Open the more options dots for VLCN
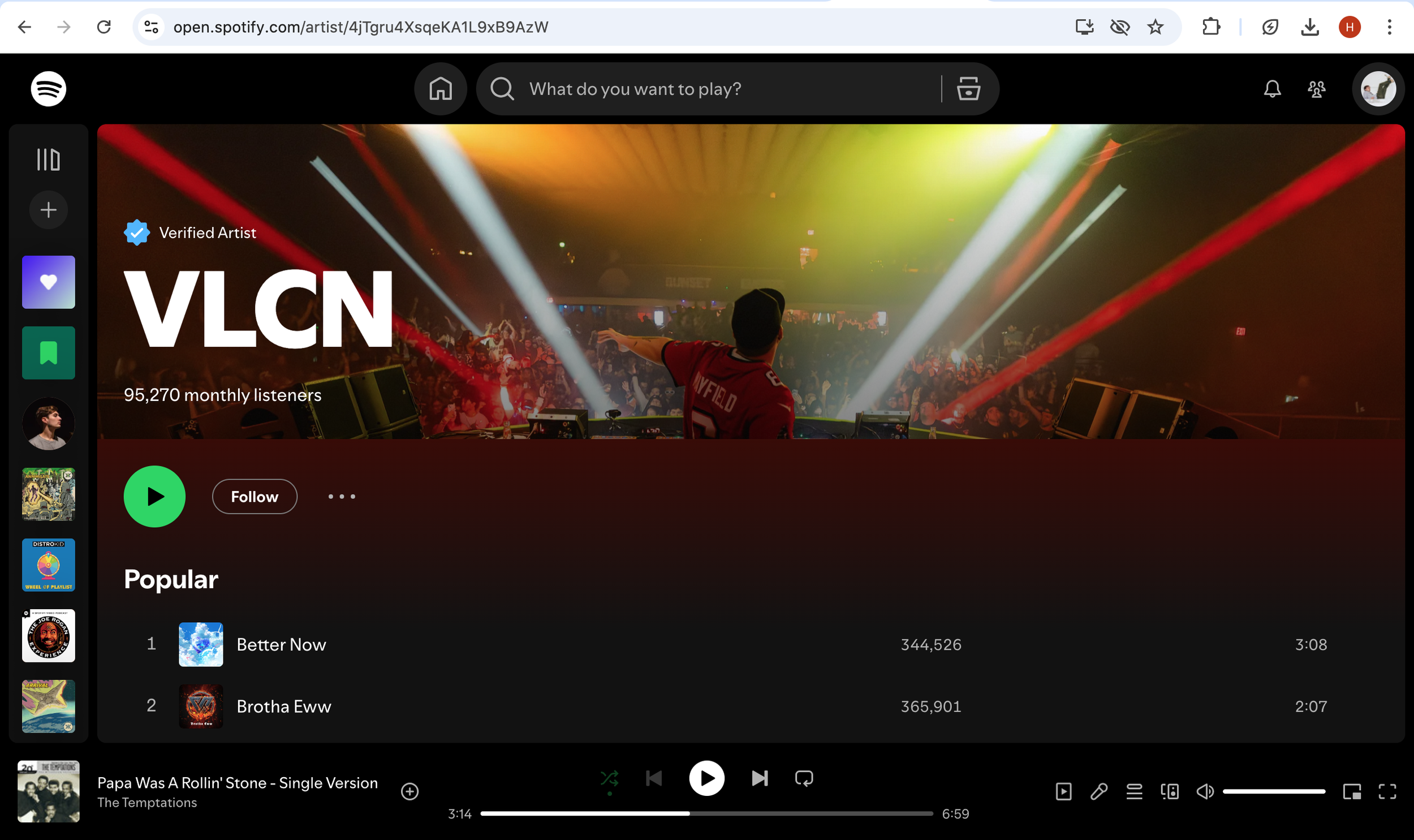Screen dimensions: 1414x840 coord(342,497)
